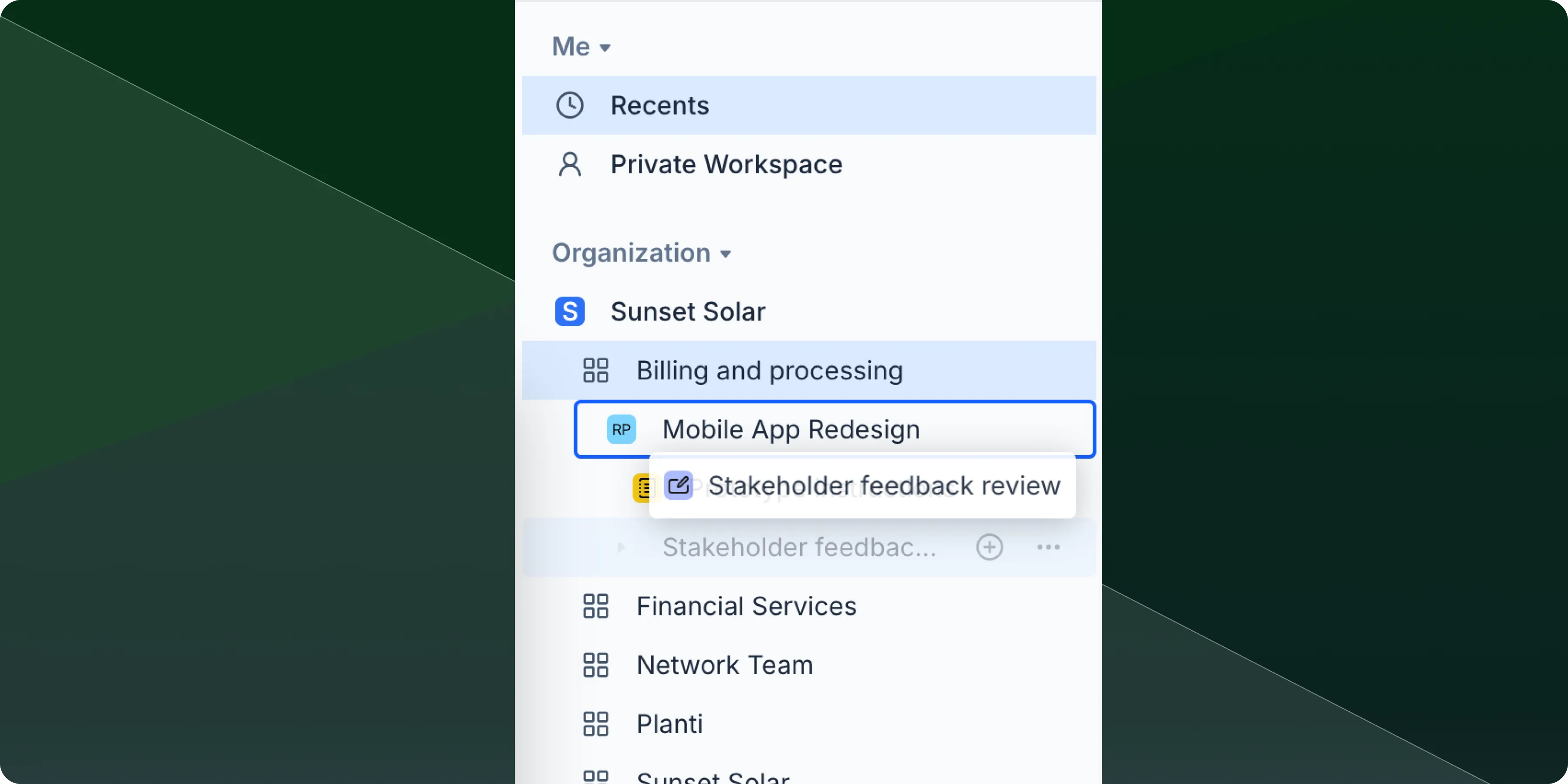Image resolution: width=1568 pixels, height=784 pixels.
Task: Select the Billing and processing space
Action: [x=769, y=370]
